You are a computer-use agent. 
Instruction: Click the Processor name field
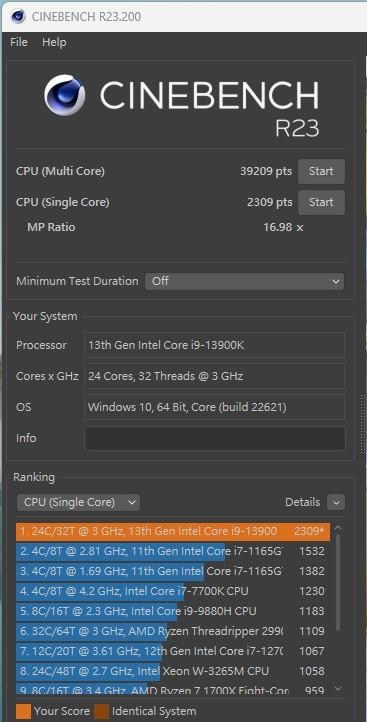click(x=215, y=345)
